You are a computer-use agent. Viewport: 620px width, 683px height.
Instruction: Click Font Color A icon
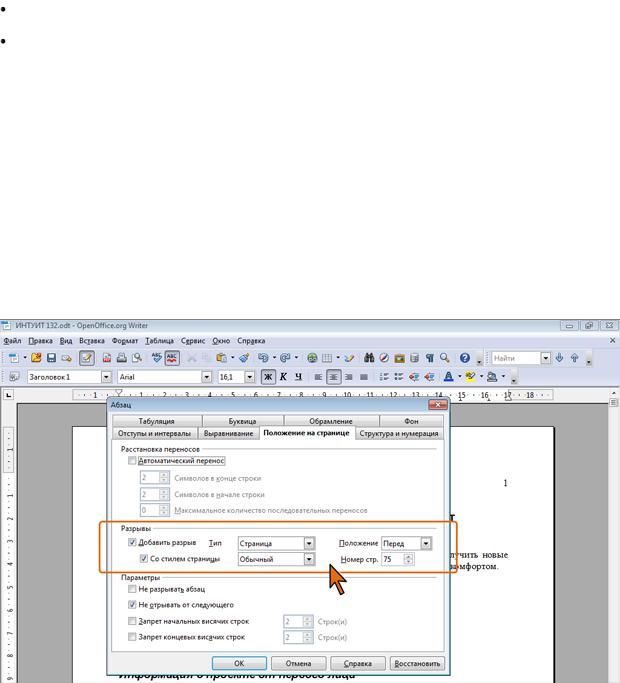[x=448, y=377]
